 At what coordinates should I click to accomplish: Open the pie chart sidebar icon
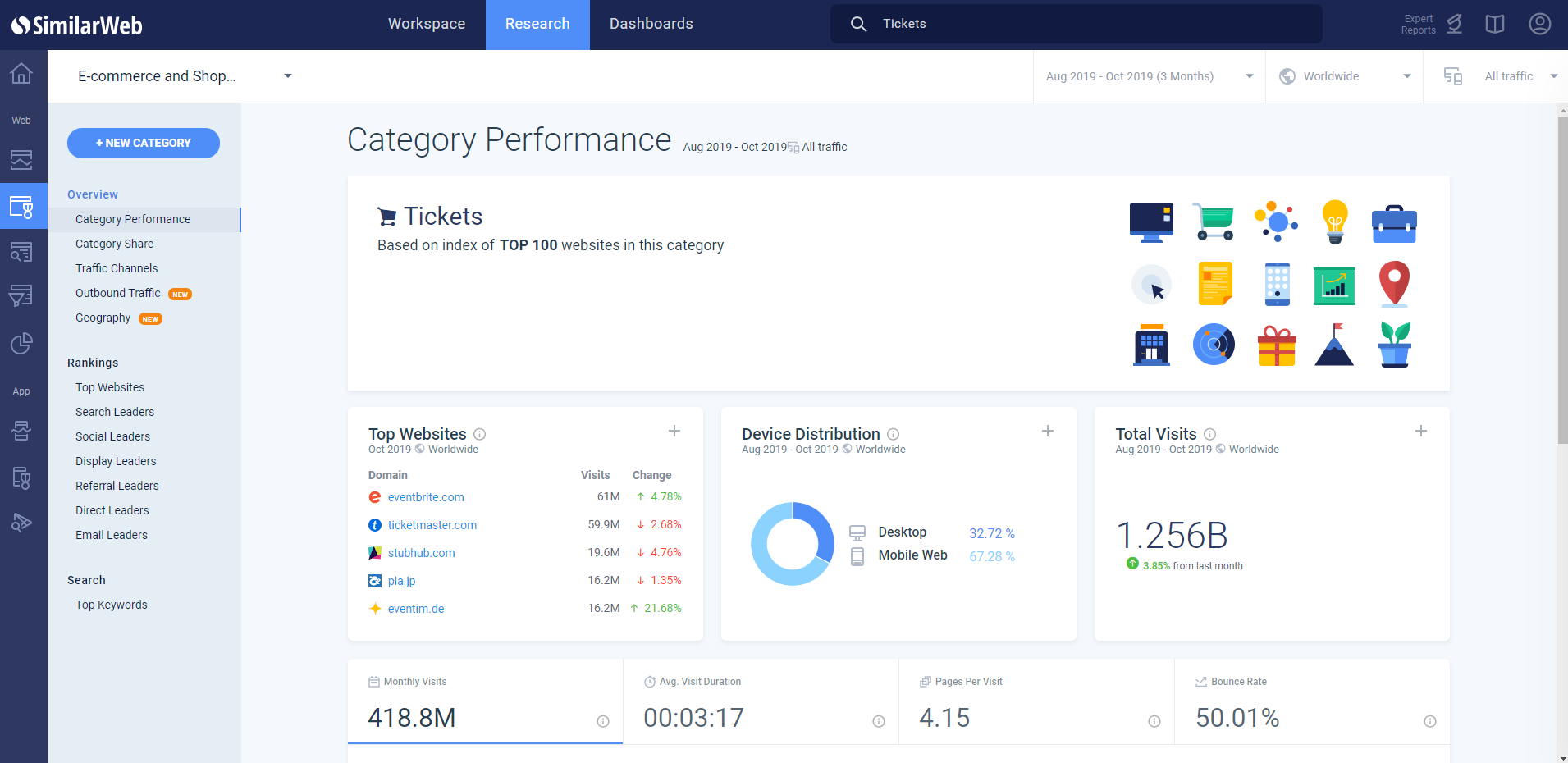21,344
